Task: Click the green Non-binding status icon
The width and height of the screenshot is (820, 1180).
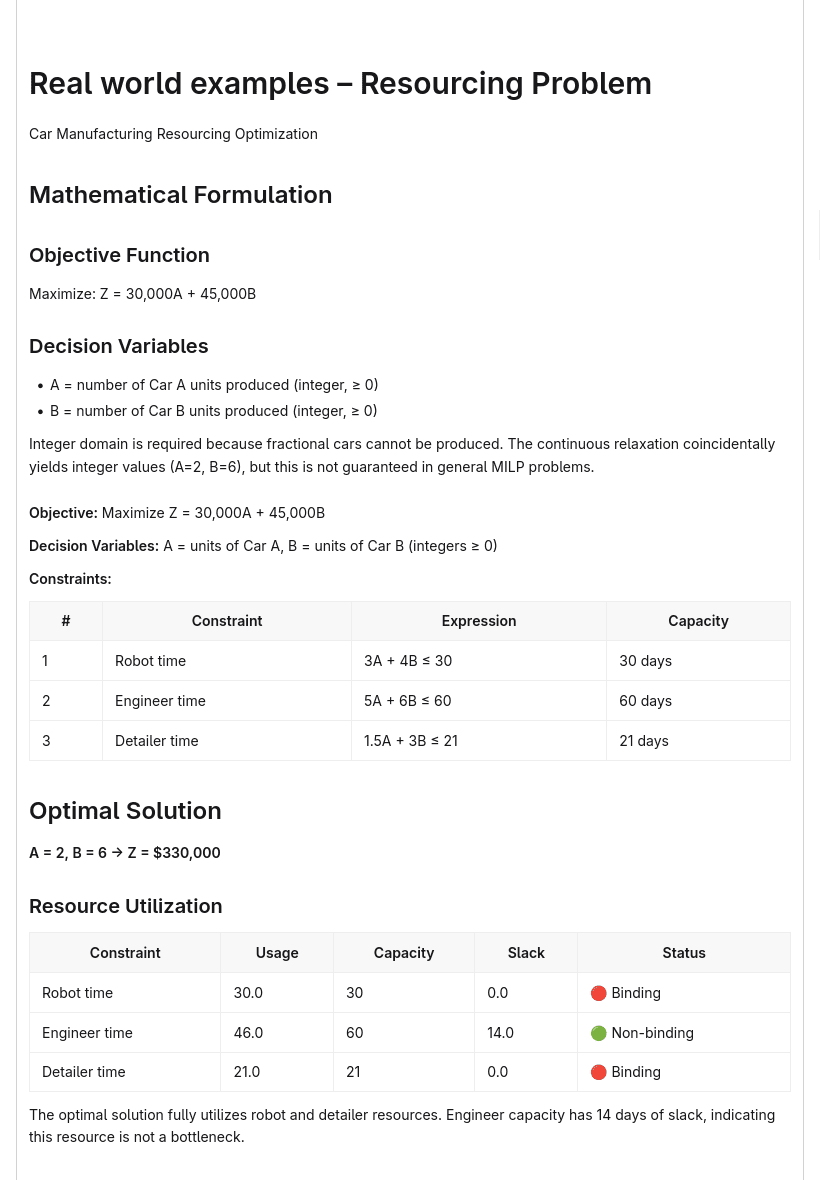Action: pos(598,1032)
